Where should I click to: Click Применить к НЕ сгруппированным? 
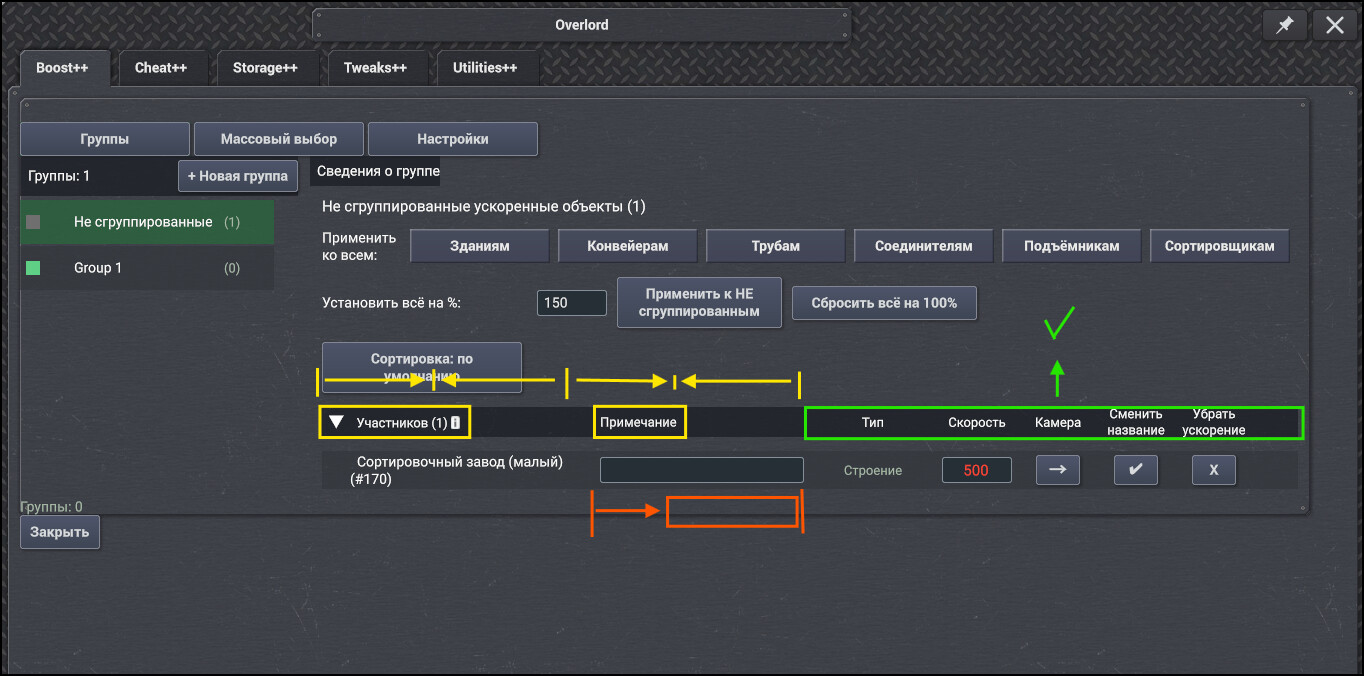pos(699,303)
